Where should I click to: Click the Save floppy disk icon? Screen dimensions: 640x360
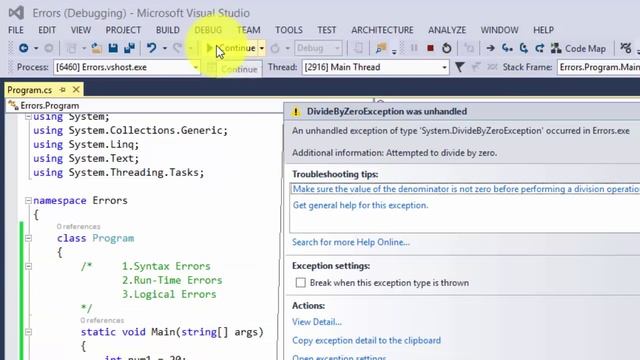[113, 48]
